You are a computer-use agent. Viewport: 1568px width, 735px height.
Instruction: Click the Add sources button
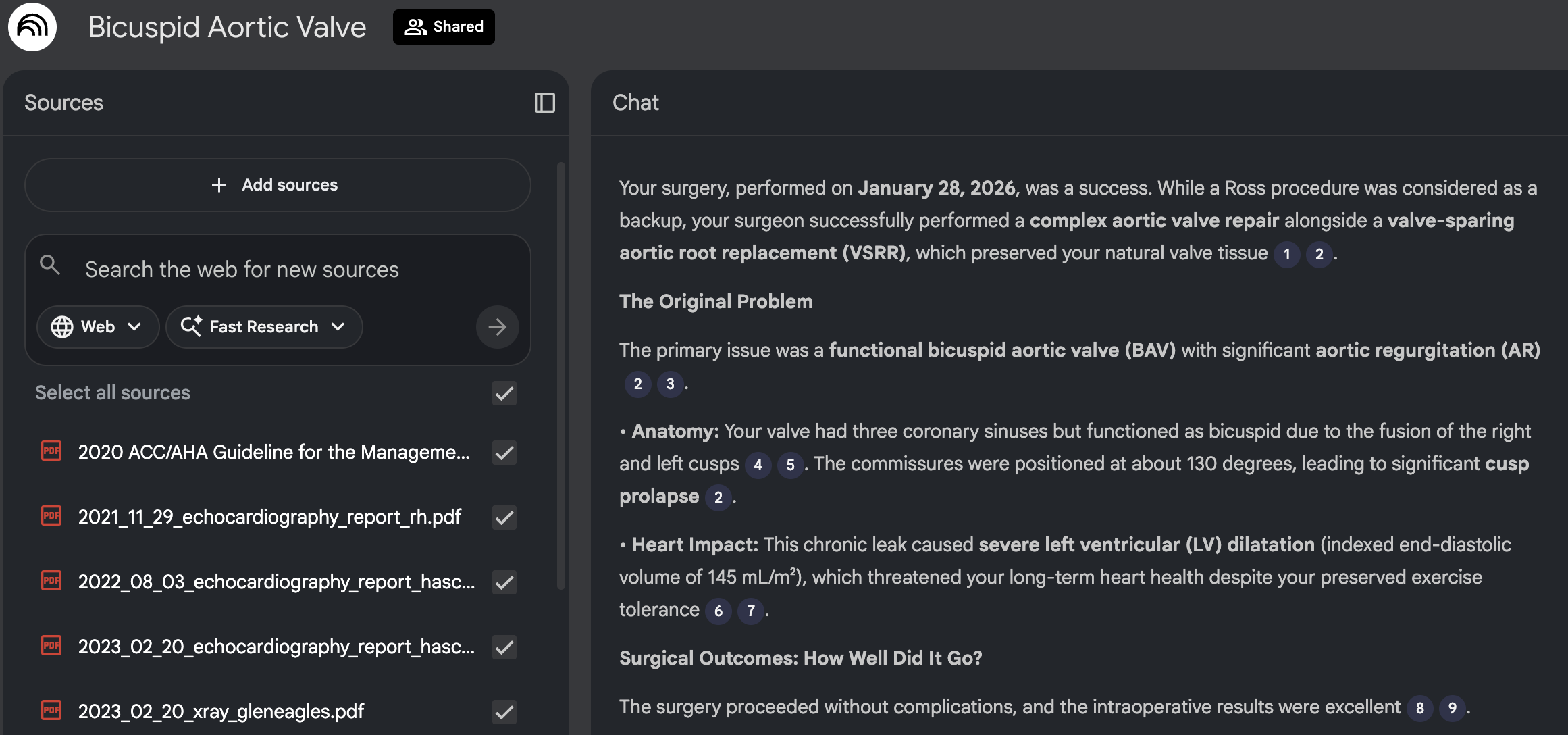tap(278, 185)
